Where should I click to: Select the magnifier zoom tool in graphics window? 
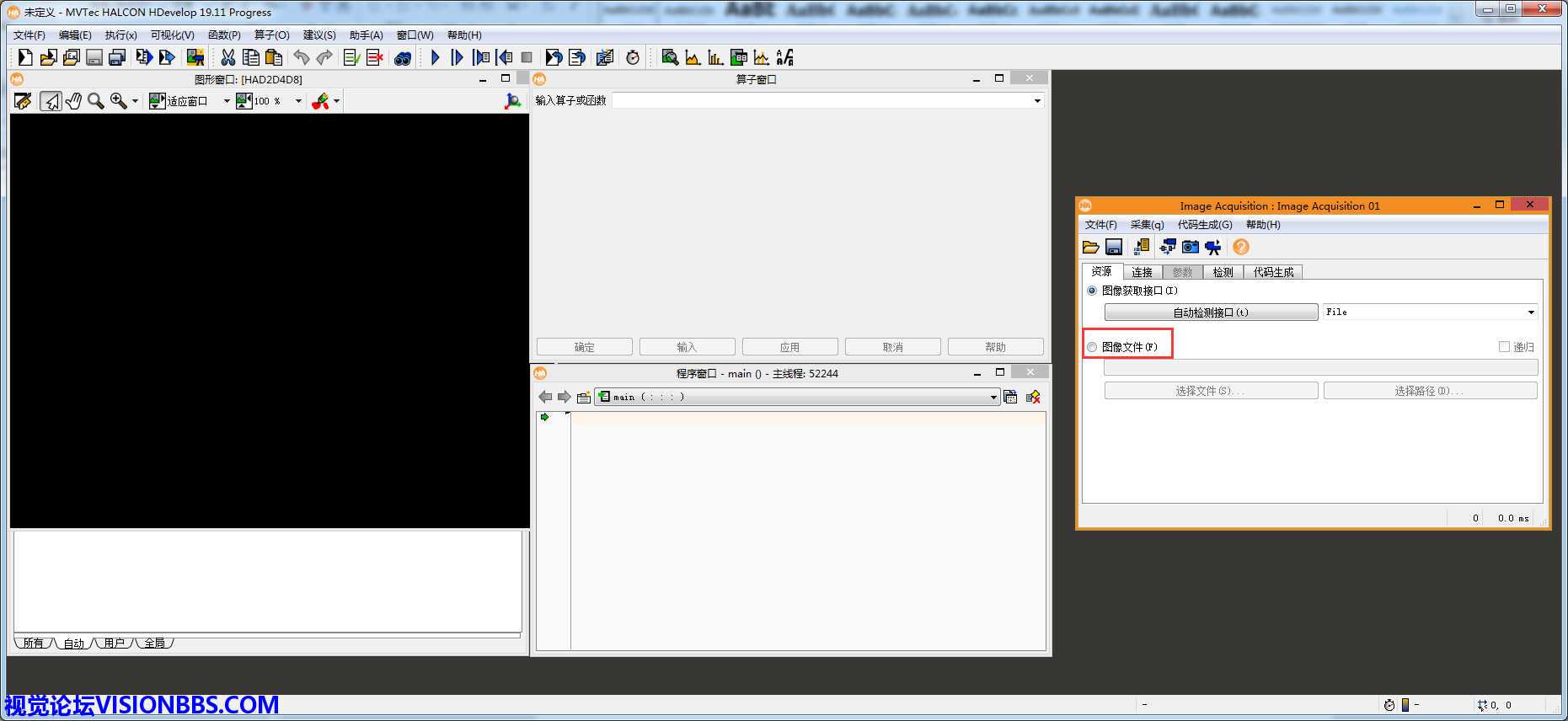pos(96,101)
